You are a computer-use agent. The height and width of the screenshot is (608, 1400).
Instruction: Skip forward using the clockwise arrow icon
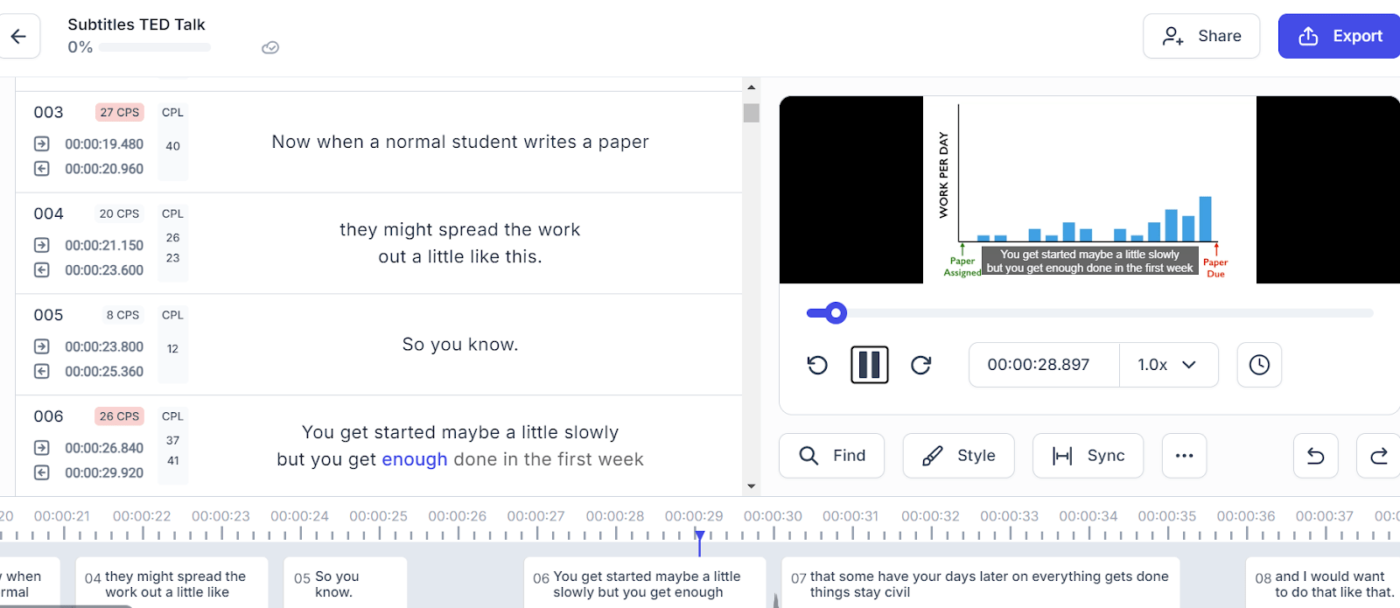(x=921, y=365)
